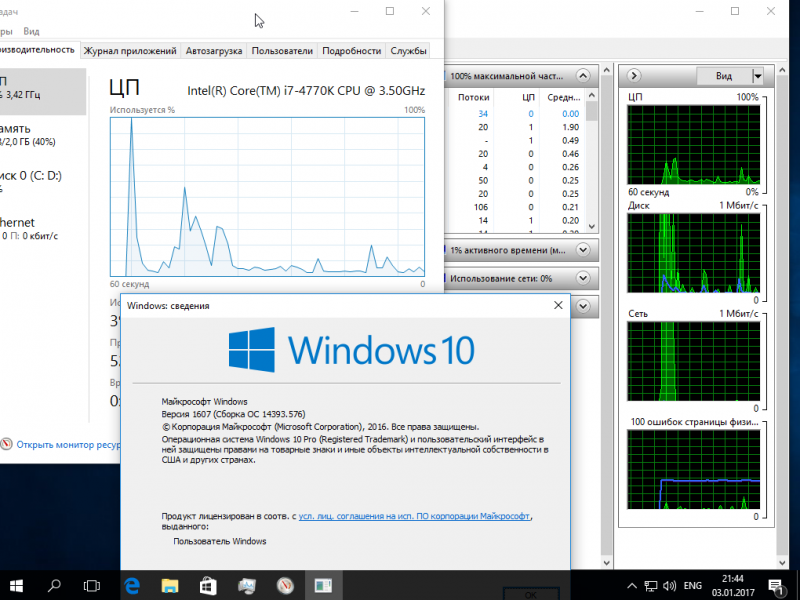Image resolution: width=800 pixels, height=600 pixels.
Task: Switch to Пользователи tab
Action: click(x=282, y=51)
